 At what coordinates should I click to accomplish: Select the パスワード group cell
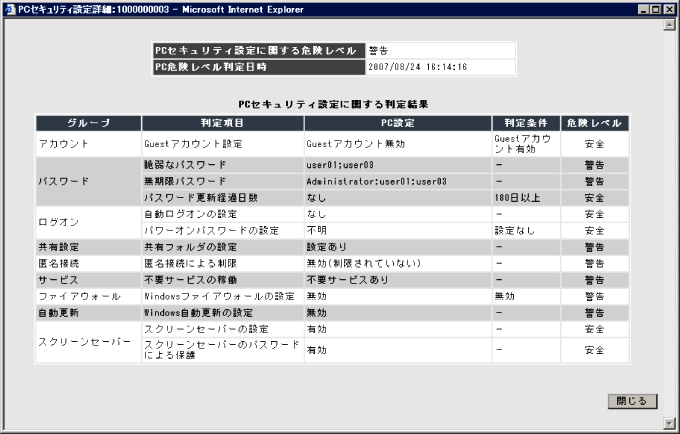pyautogui.click(x=88, y=181)
